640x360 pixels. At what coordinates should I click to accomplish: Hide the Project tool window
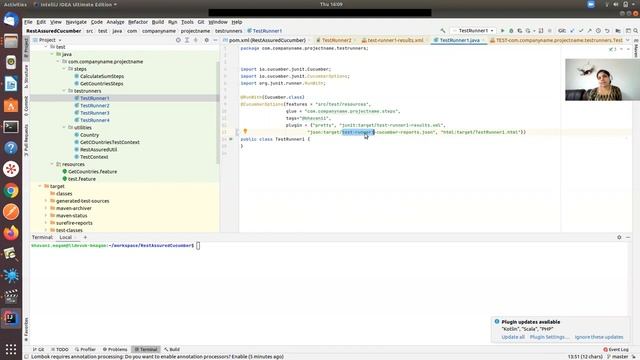click(x=215, y=40)
